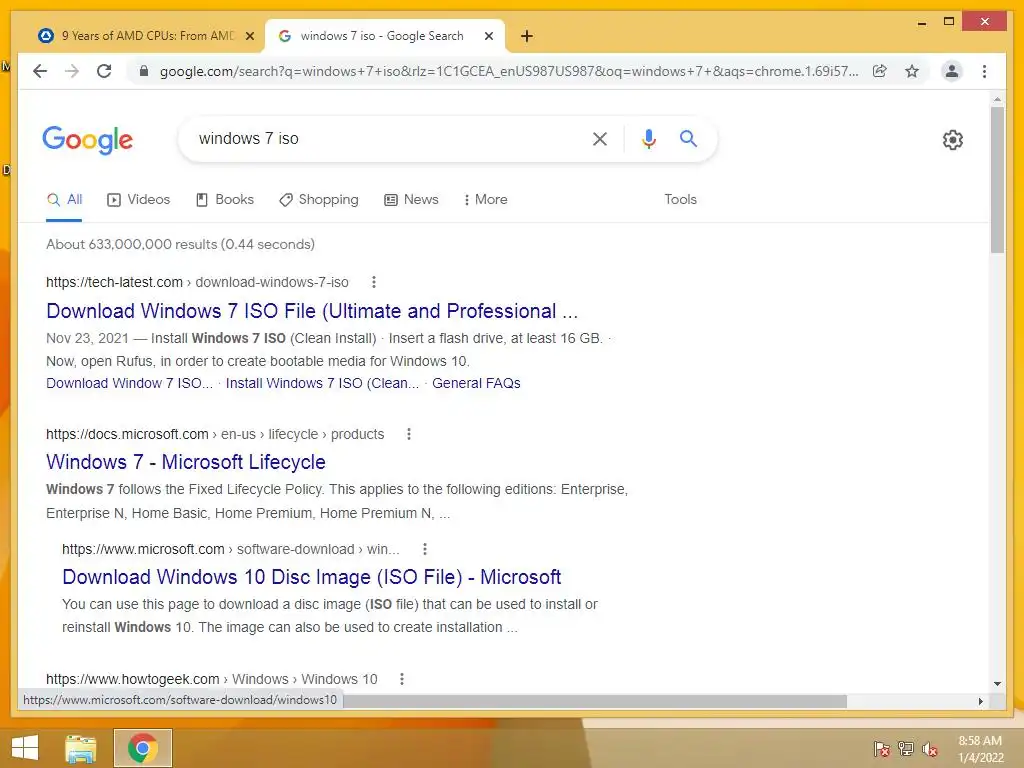
Task: Close the 9 Years of AMD CPUs tab
Action: click(x=249, y=36)
